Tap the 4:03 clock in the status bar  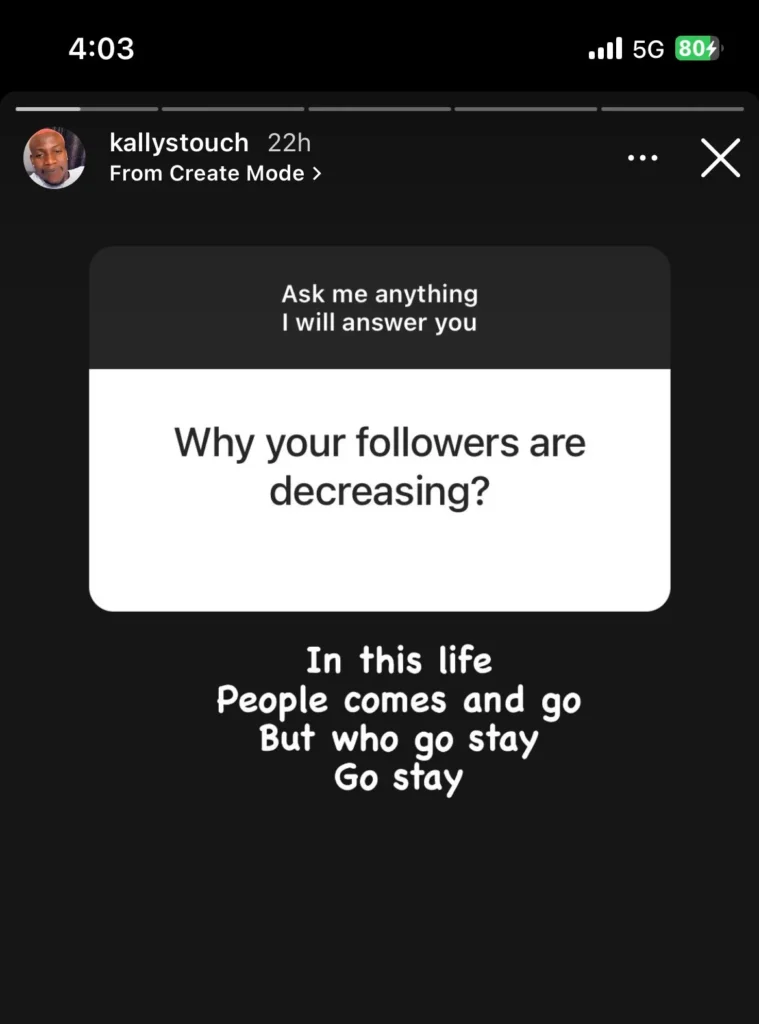pos(101,47)
